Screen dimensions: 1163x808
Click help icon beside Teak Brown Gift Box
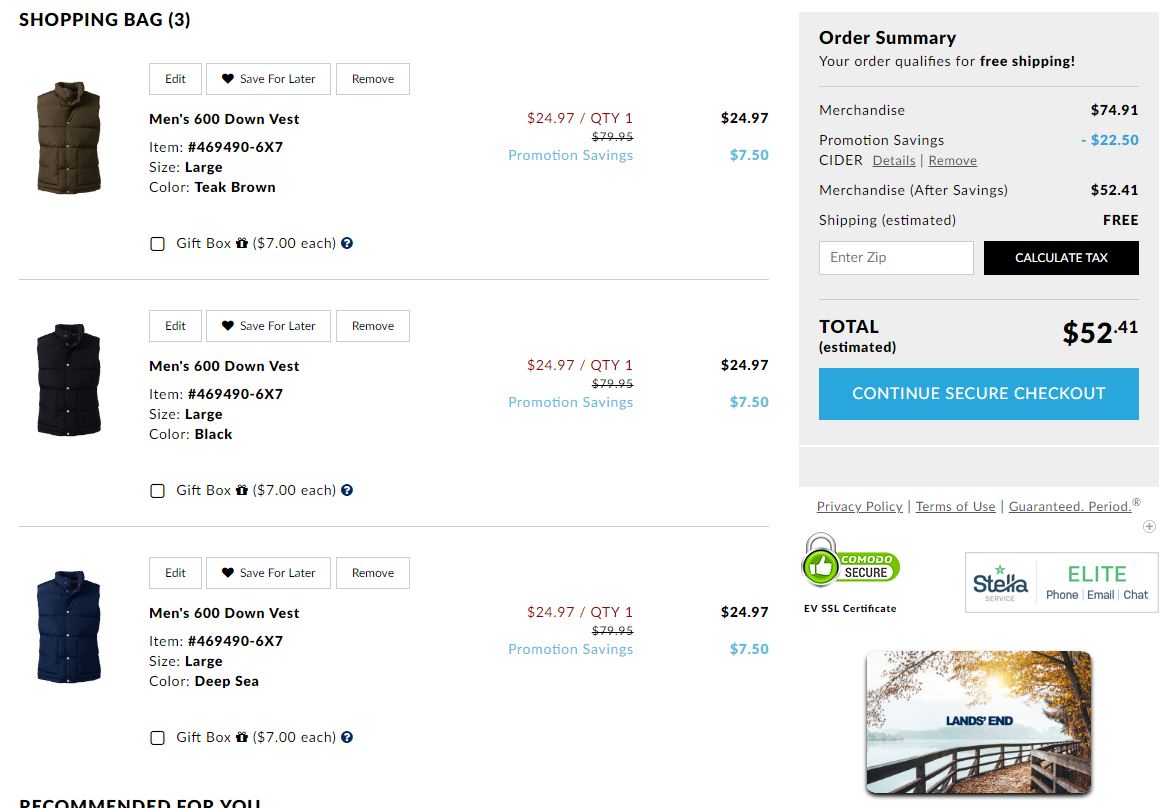point(347,243)
